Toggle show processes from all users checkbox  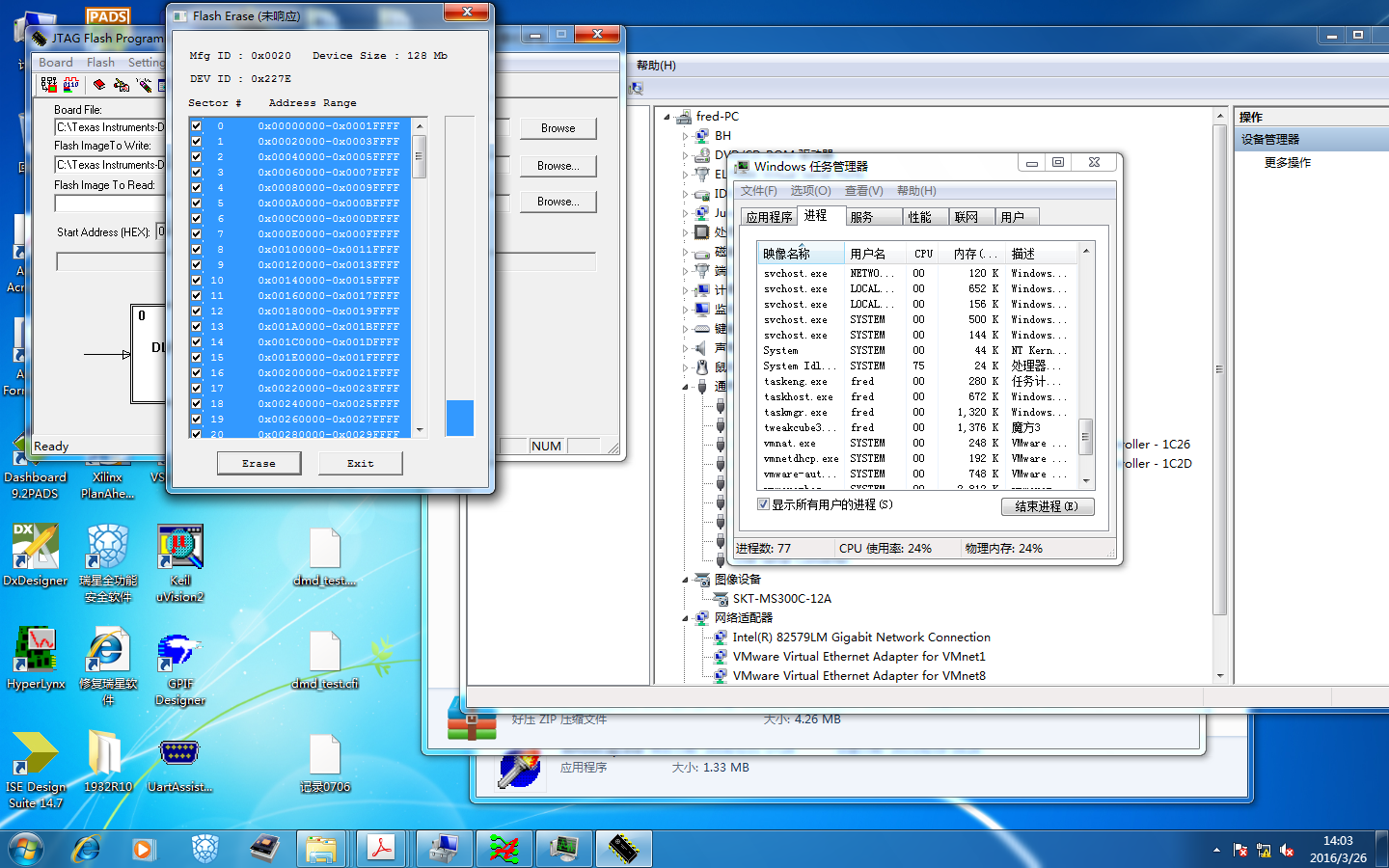(764, 504)
